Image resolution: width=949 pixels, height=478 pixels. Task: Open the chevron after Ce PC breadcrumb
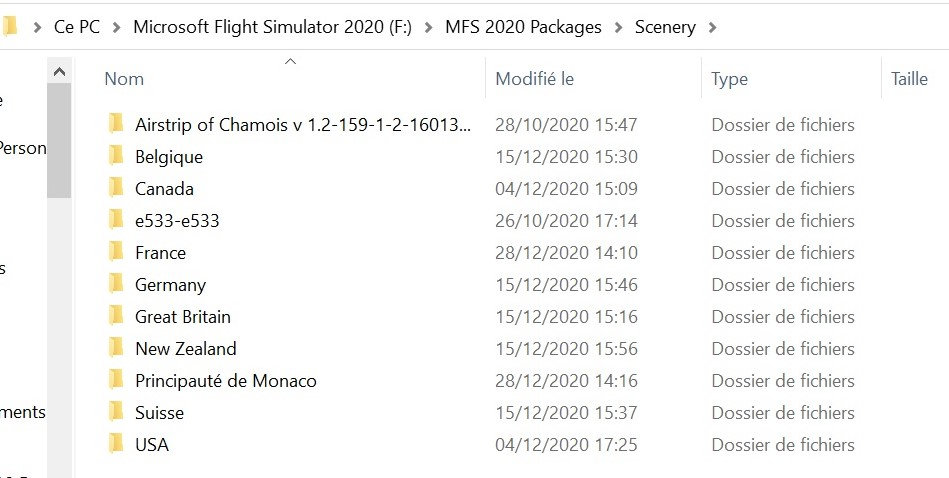[116, 27]
